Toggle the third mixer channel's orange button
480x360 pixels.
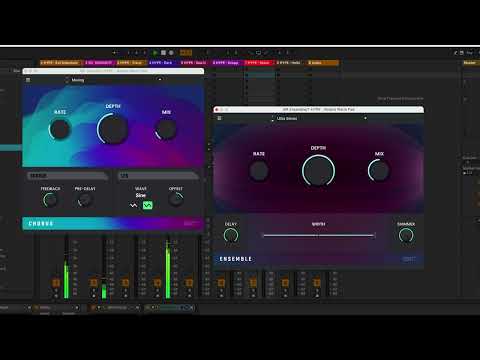click(125, 283)
